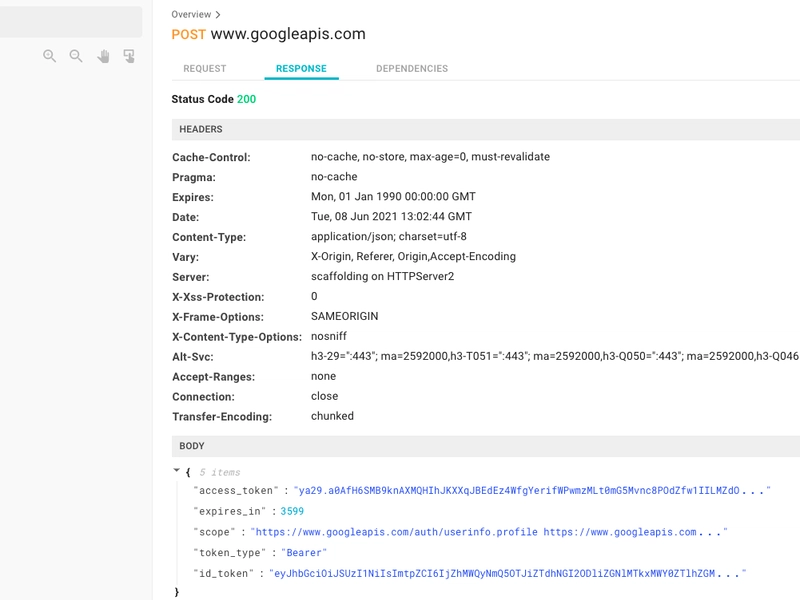The width and height of the screenshot is (800, 600).
Task: Select the id_token value starting 'eyJhbGci'
Action: pyautogui.click(x=508, y=573)
